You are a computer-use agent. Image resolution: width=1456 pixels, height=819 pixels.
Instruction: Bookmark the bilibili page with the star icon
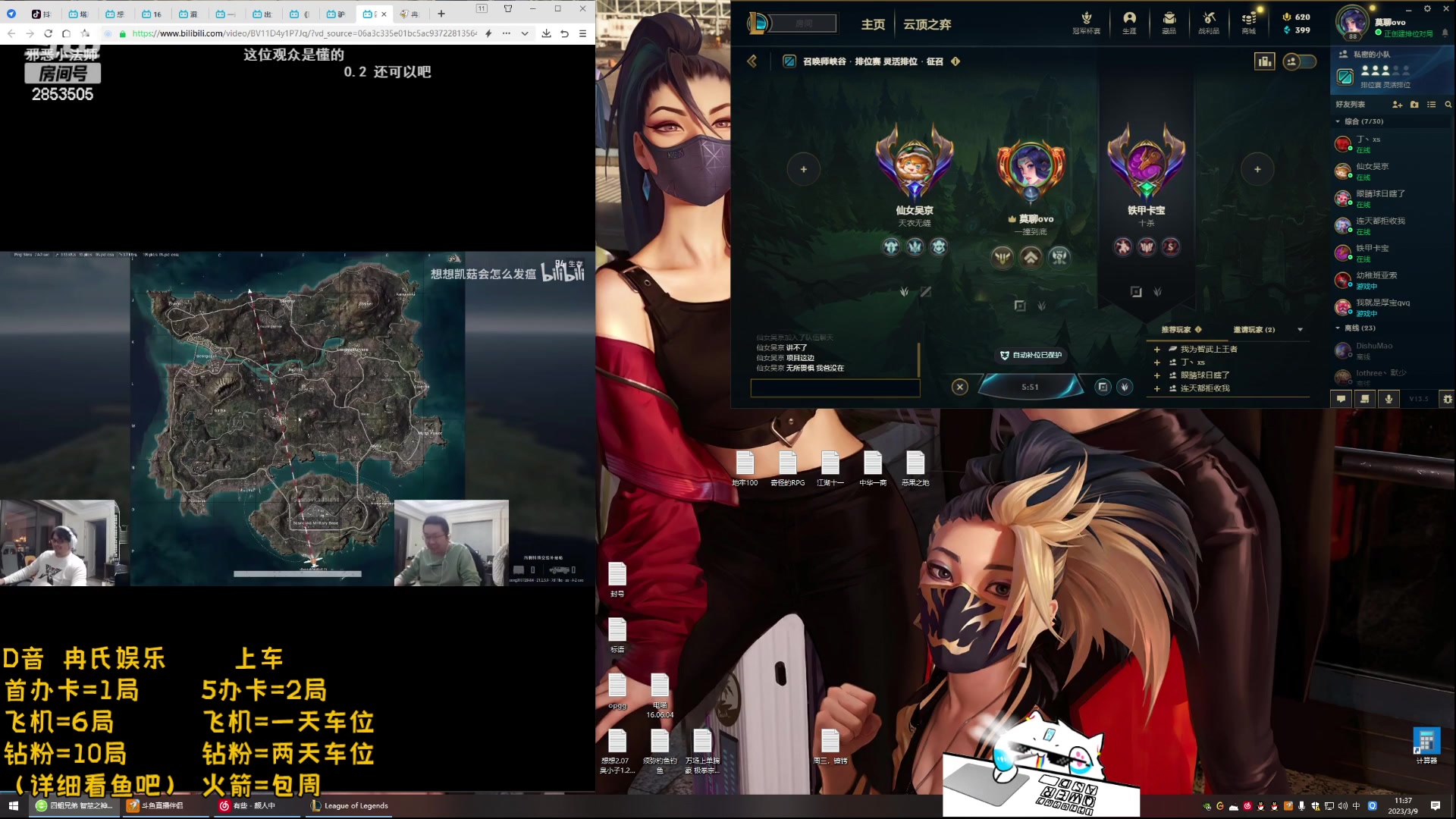[x=85, y=33]
